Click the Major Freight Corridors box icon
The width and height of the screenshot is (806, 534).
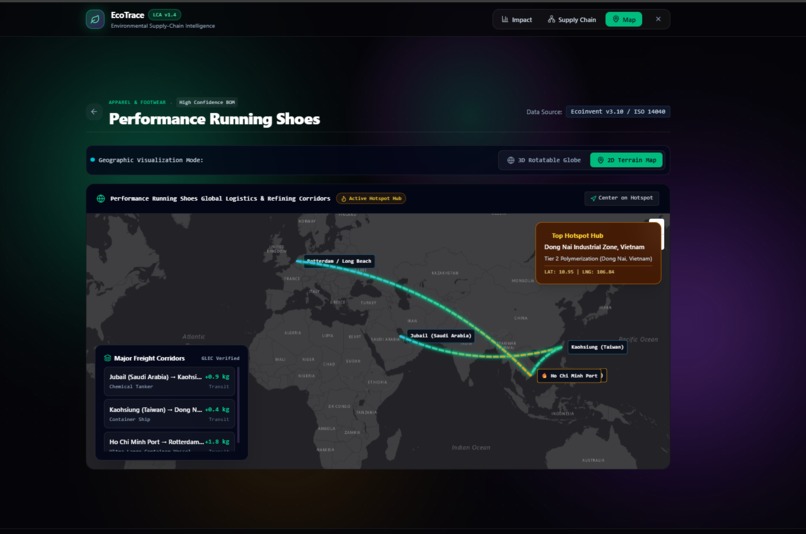click(x=107, y=358)
